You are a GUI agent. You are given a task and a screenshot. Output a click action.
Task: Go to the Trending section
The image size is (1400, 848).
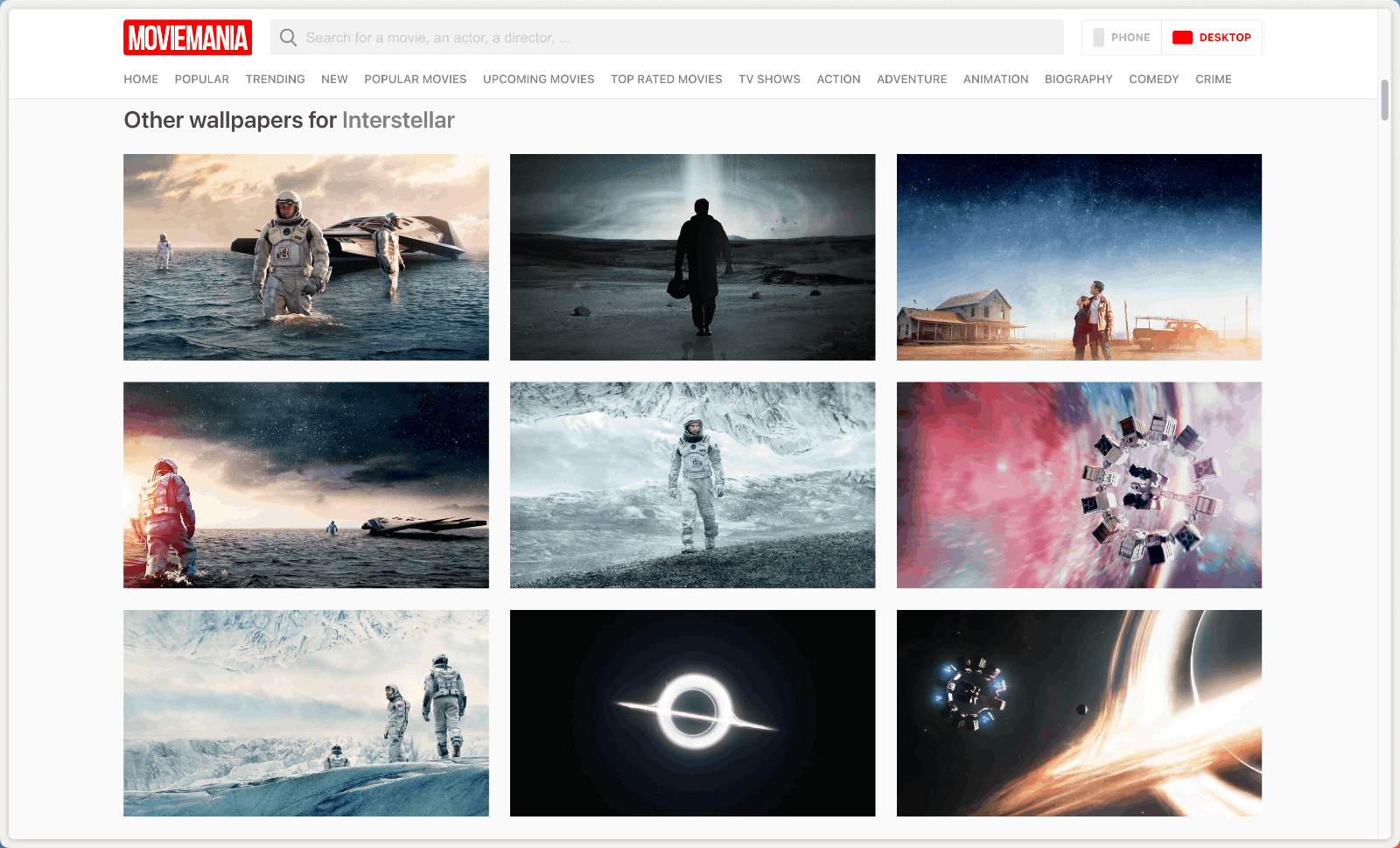point(275,79)
